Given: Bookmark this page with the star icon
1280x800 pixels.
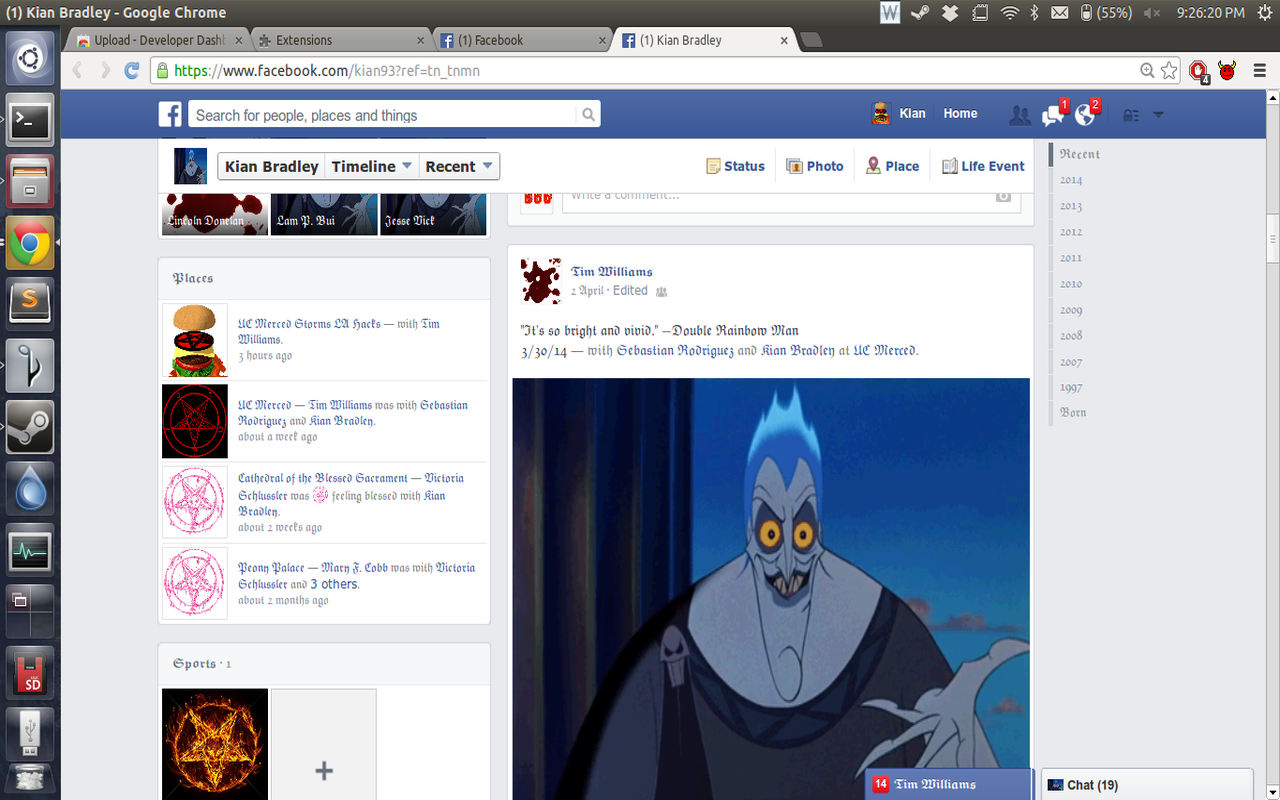Looking at the screenshot, I should click(x=1169, y=70).
